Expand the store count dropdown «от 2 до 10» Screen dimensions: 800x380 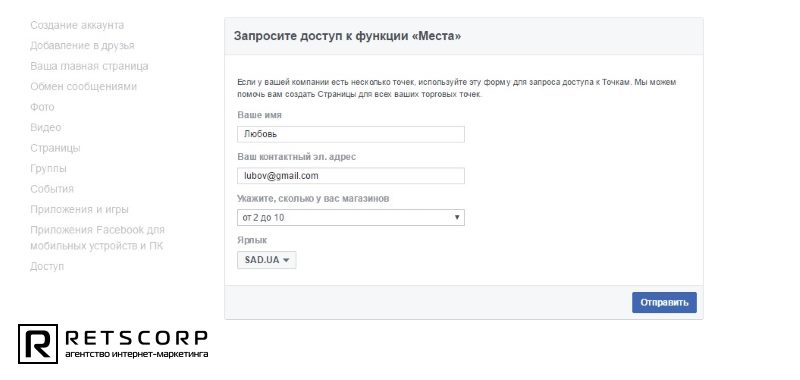tap(351, 217)
